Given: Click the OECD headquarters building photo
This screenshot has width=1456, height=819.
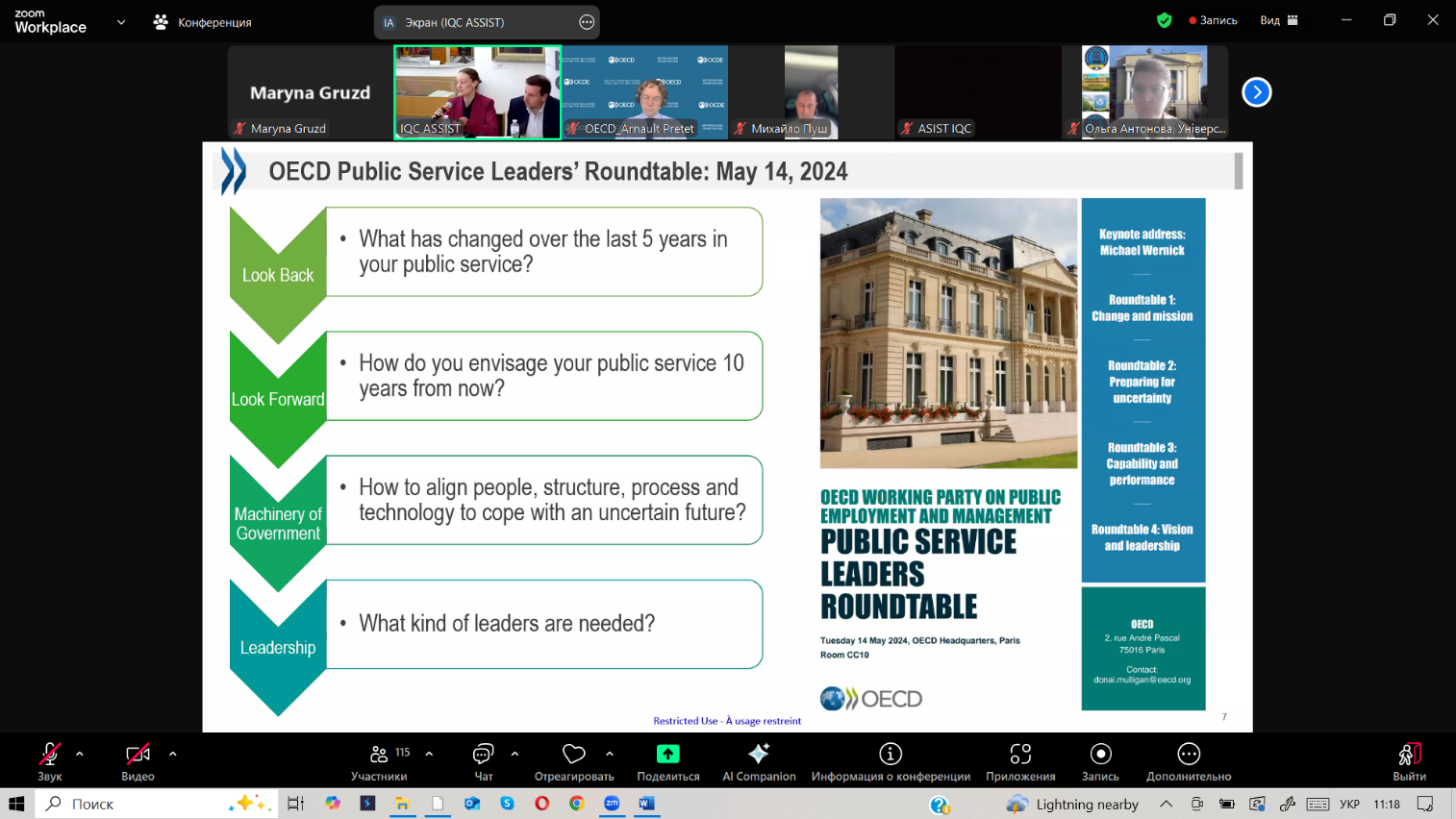Looking at the screenshot, I should (x=948, y=334).
